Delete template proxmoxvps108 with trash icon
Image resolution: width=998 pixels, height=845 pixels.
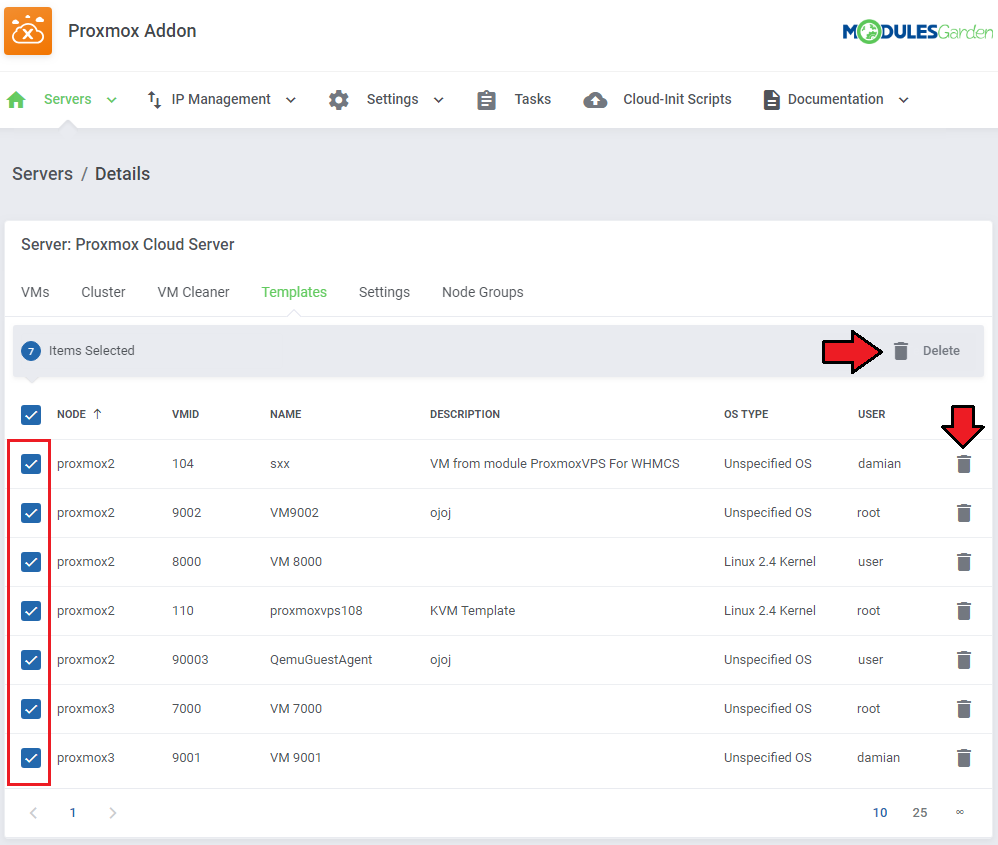tap(964, 611)
